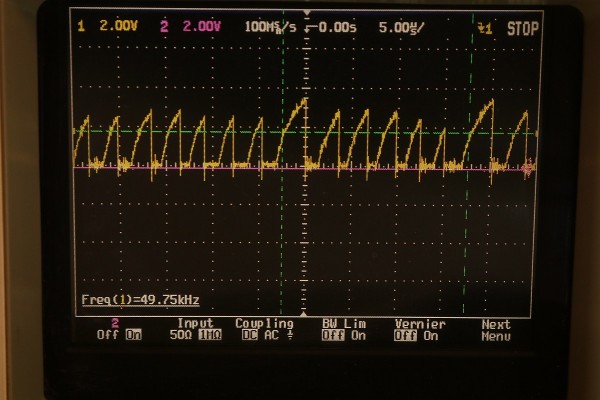Select channel 2 2.00V scale readout

[x=190, y=27]
